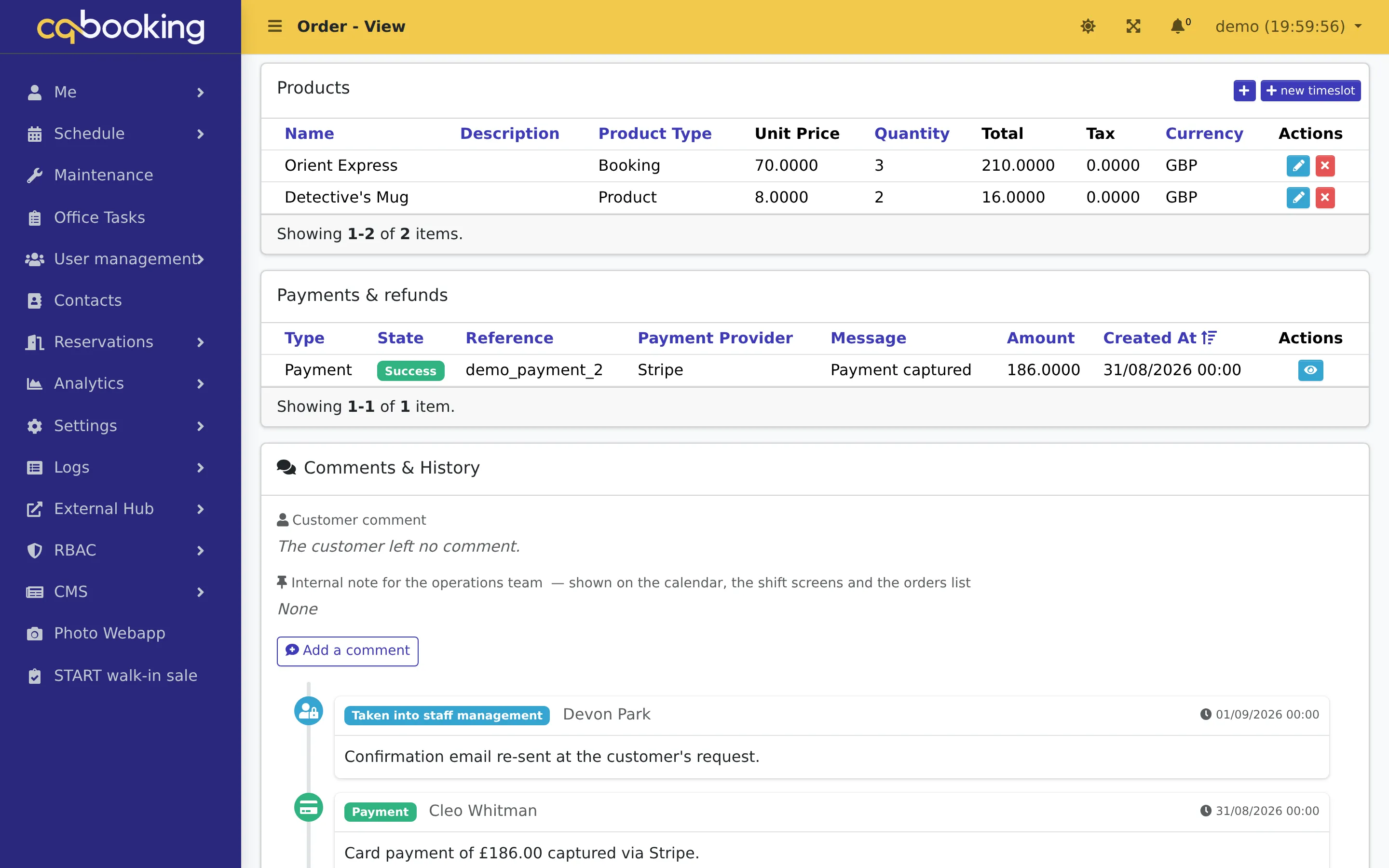The image size is (1389, 868).
Task: Delete the Detective's Mug product row
Action: [1325, 198]
